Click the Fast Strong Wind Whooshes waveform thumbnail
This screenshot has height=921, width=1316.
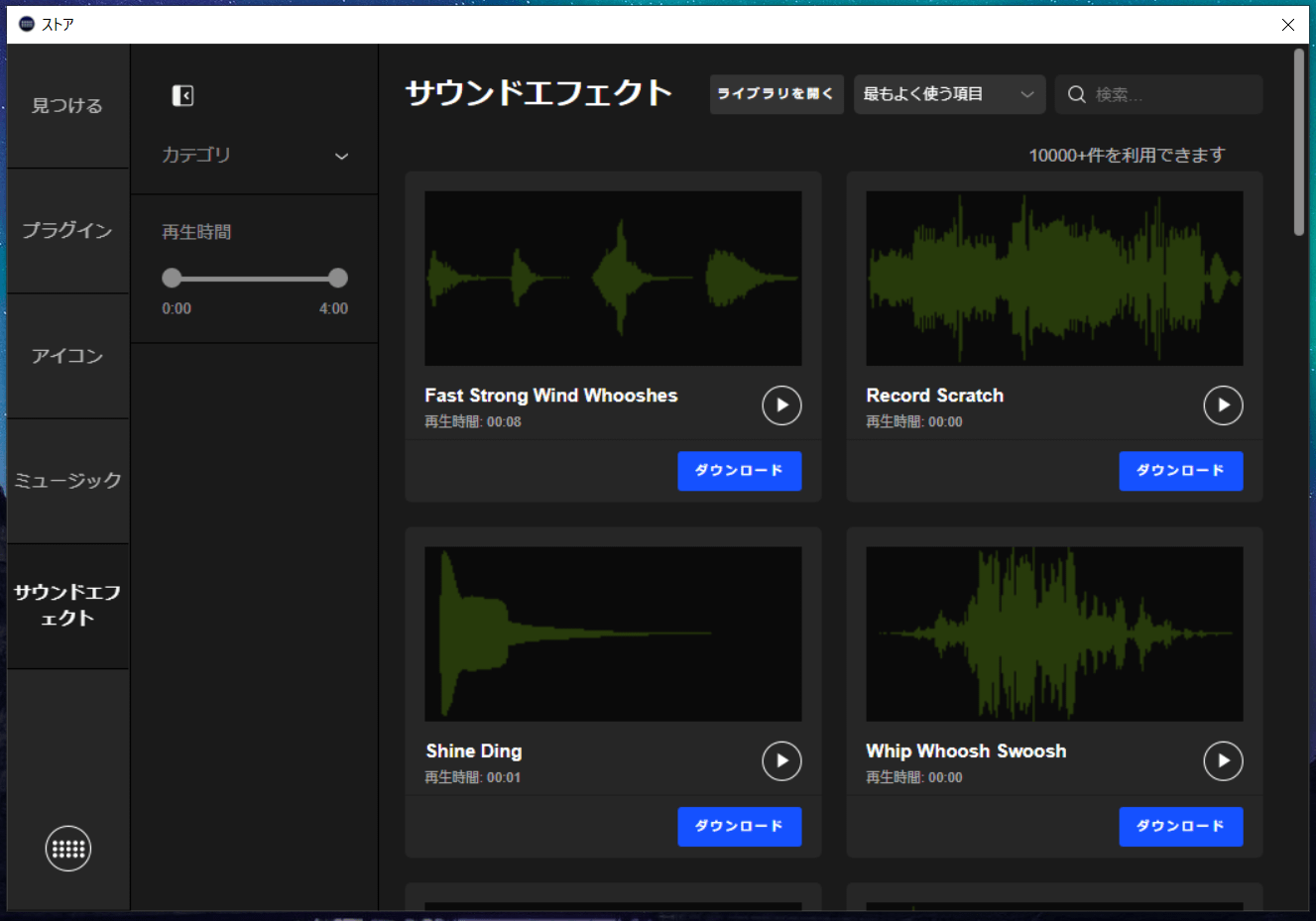coord(613,279)
